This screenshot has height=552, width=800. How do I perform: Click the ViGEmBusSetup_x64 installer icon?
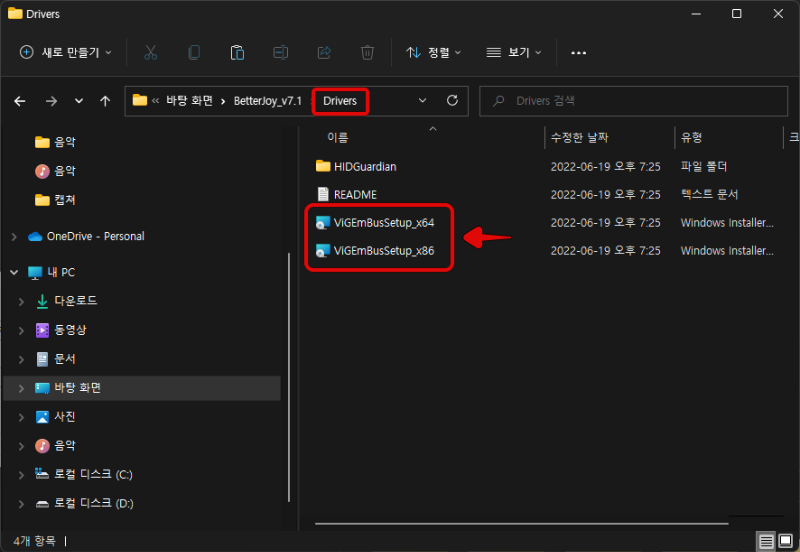(x=323, y=223)
